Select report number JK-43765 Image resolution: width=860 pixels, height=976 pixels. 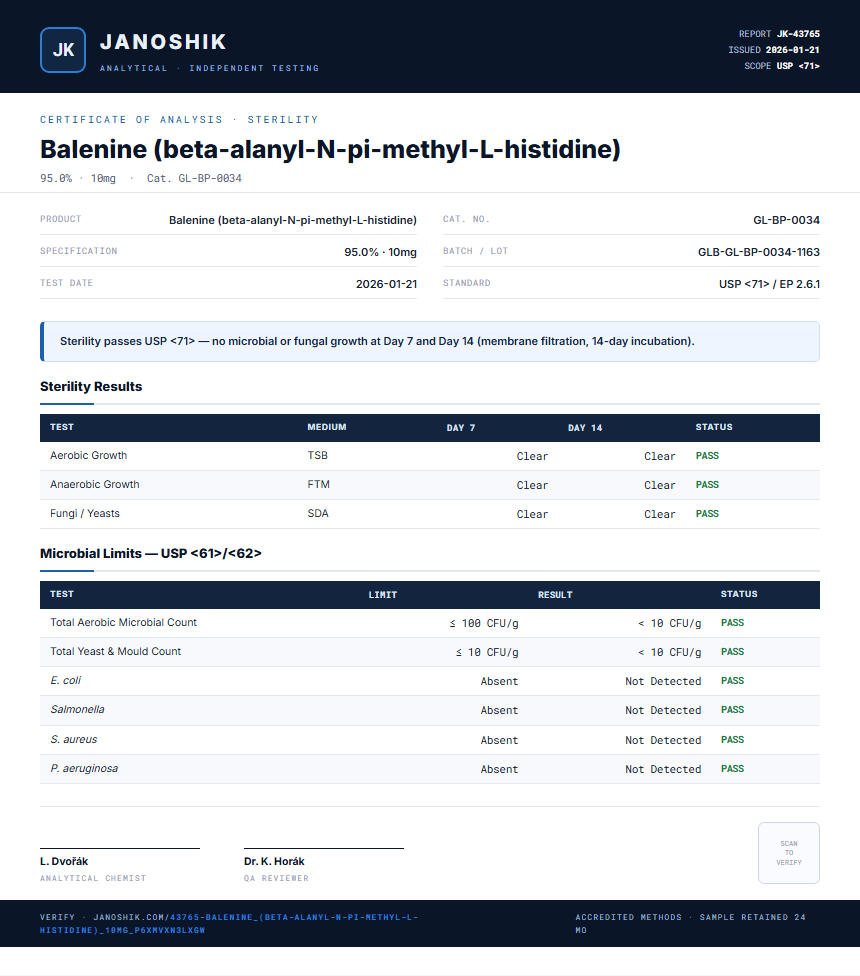[798, 34]
